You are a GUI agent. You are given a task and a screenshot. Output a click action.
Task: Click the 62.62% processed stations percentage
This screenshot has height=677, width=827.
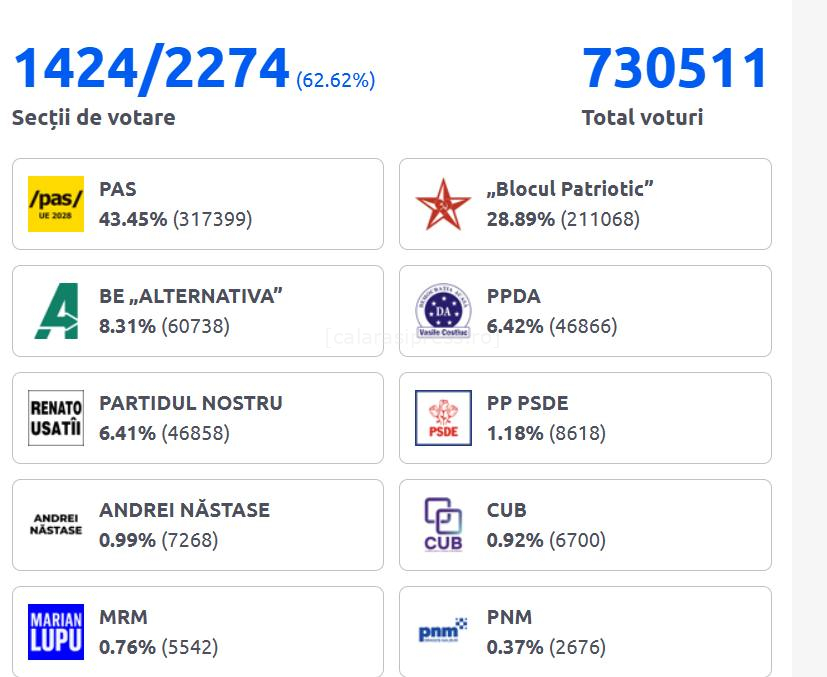tap(336, 81)
